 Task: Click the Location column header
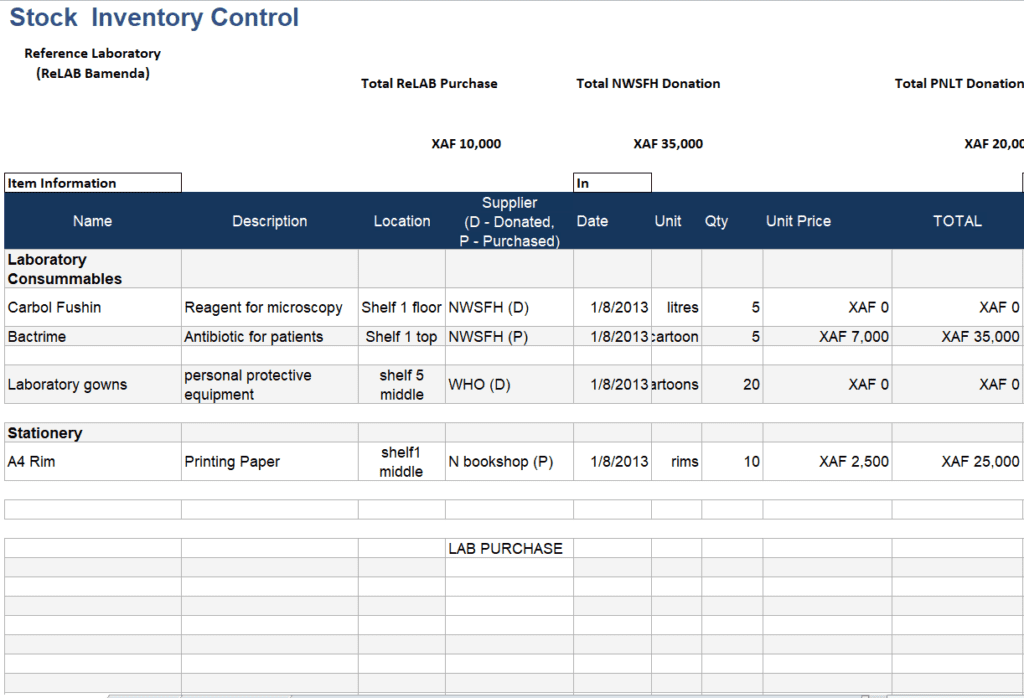click(x=402, y=221)
